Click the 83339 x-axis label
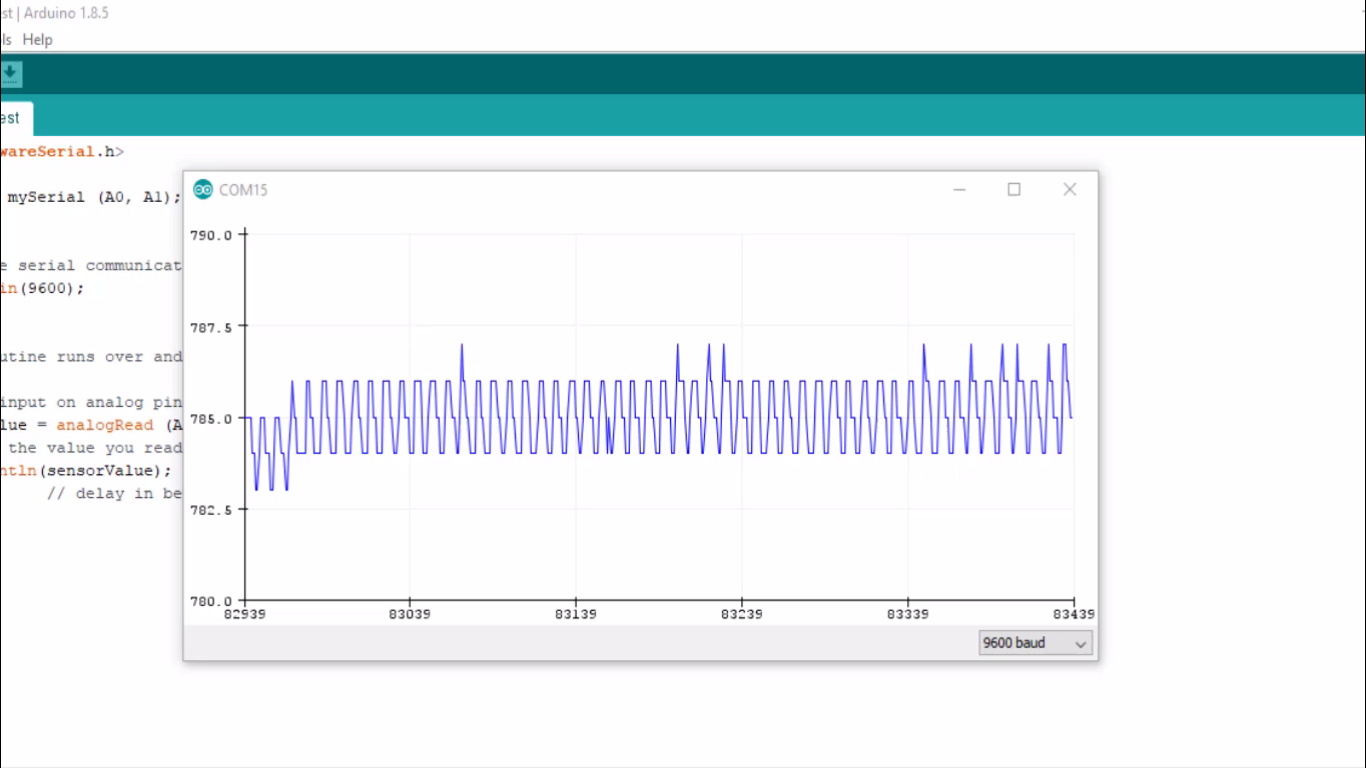1366x768 pixels. click(x=907, y=614)
